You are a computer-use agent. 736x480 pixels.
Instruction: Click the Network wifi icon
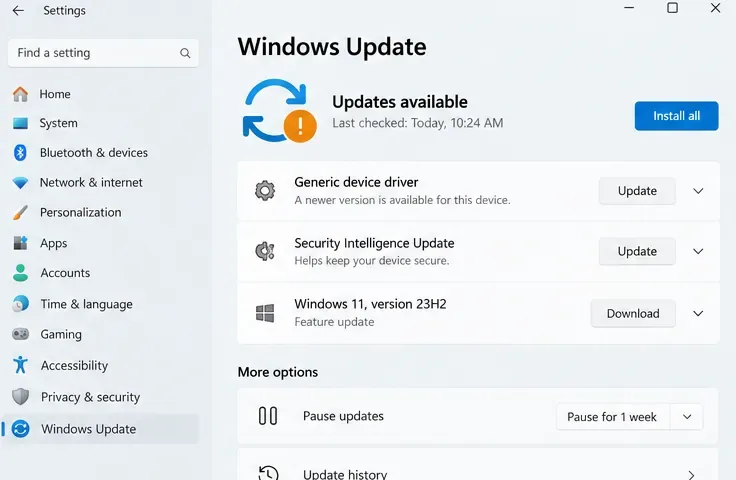(20, 183)
